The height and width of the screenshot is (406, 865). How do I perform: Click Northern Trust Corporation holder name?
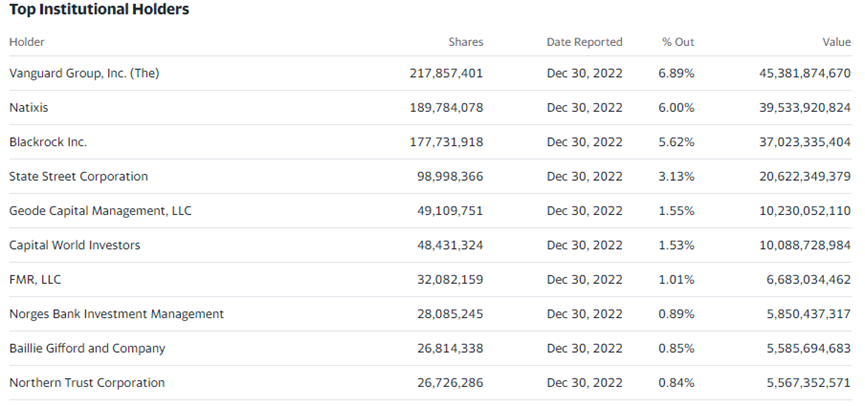[87, 383]
